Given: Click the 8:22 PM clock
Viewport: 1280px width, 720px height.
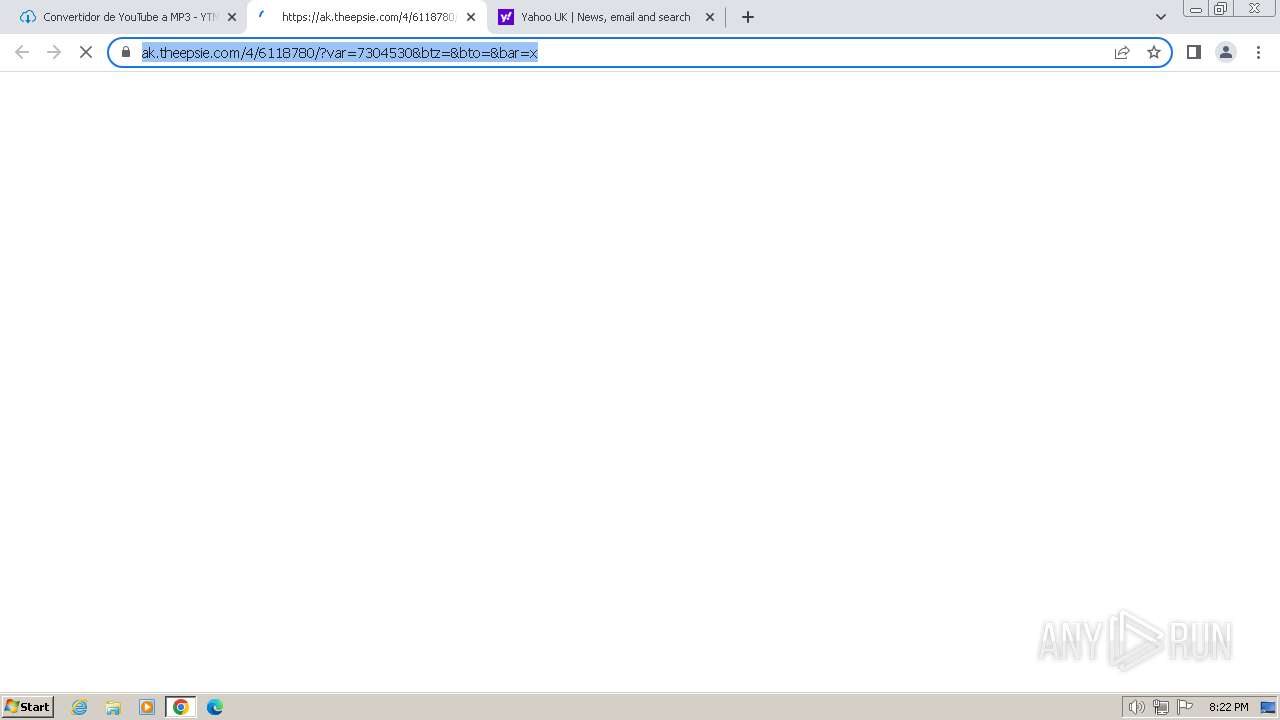Looking at the screenshot, I should 1228,707.
